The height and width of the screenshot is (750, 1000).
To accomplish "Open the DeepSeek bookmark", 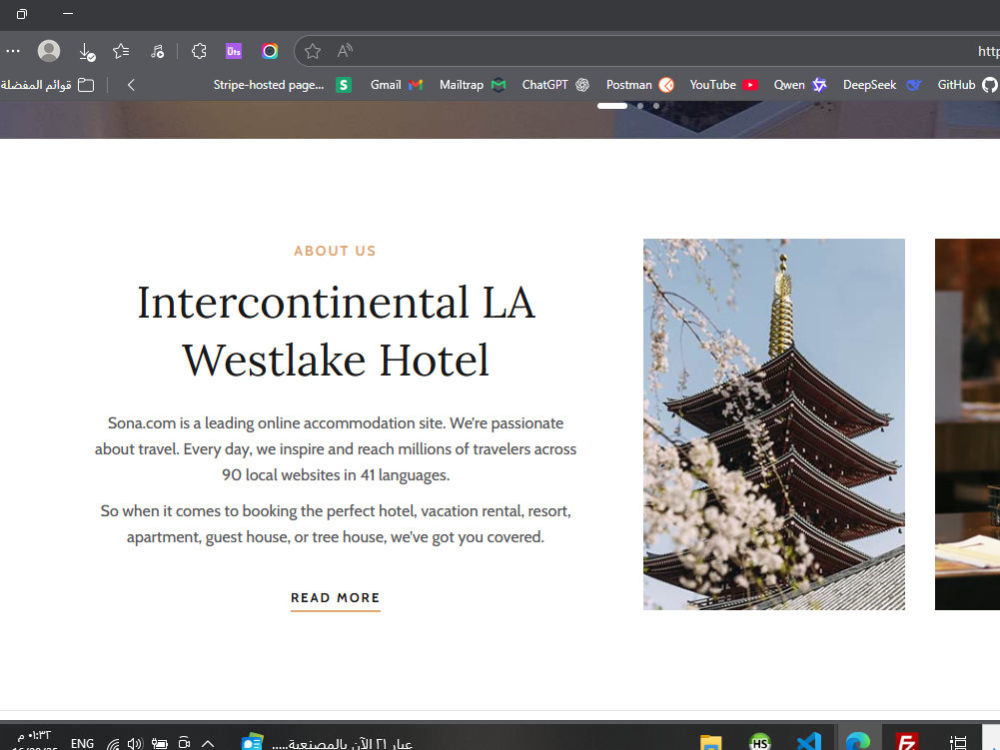I will pos(882,85).
